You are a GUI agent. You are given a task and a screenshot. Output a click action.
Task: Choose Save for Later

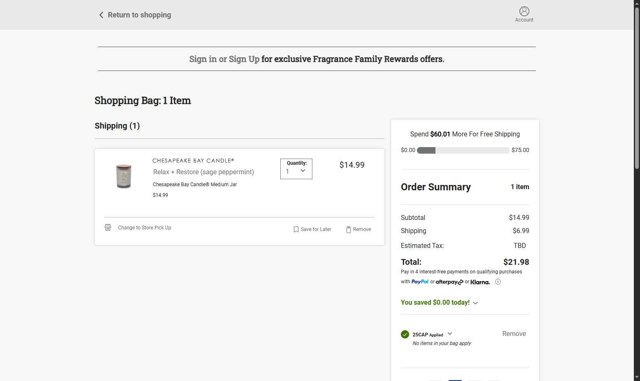316,229
